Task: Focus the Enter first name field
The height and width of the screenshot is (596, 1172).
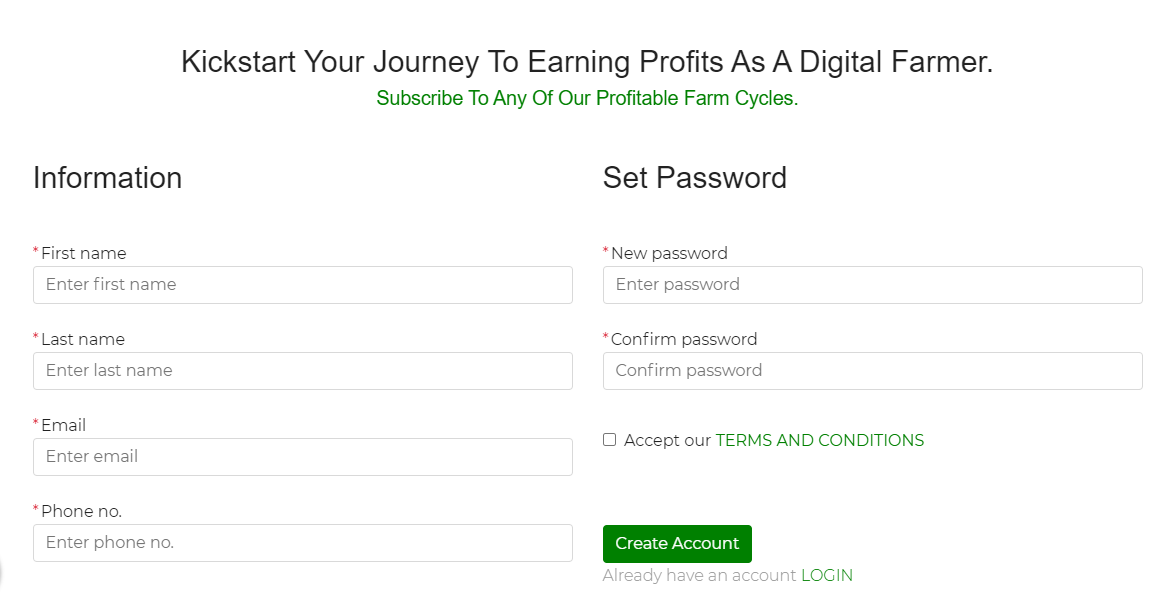Action: [x=303, y=285]
